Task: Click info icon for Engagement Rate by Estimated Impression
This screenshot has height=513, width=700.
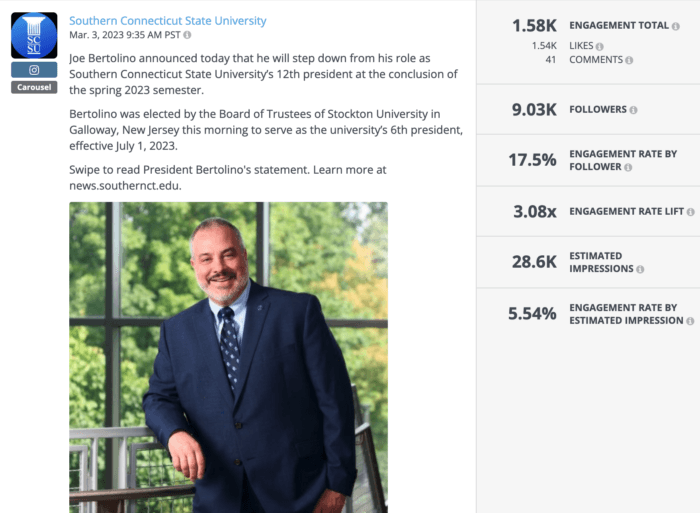Action: (689, 321)
